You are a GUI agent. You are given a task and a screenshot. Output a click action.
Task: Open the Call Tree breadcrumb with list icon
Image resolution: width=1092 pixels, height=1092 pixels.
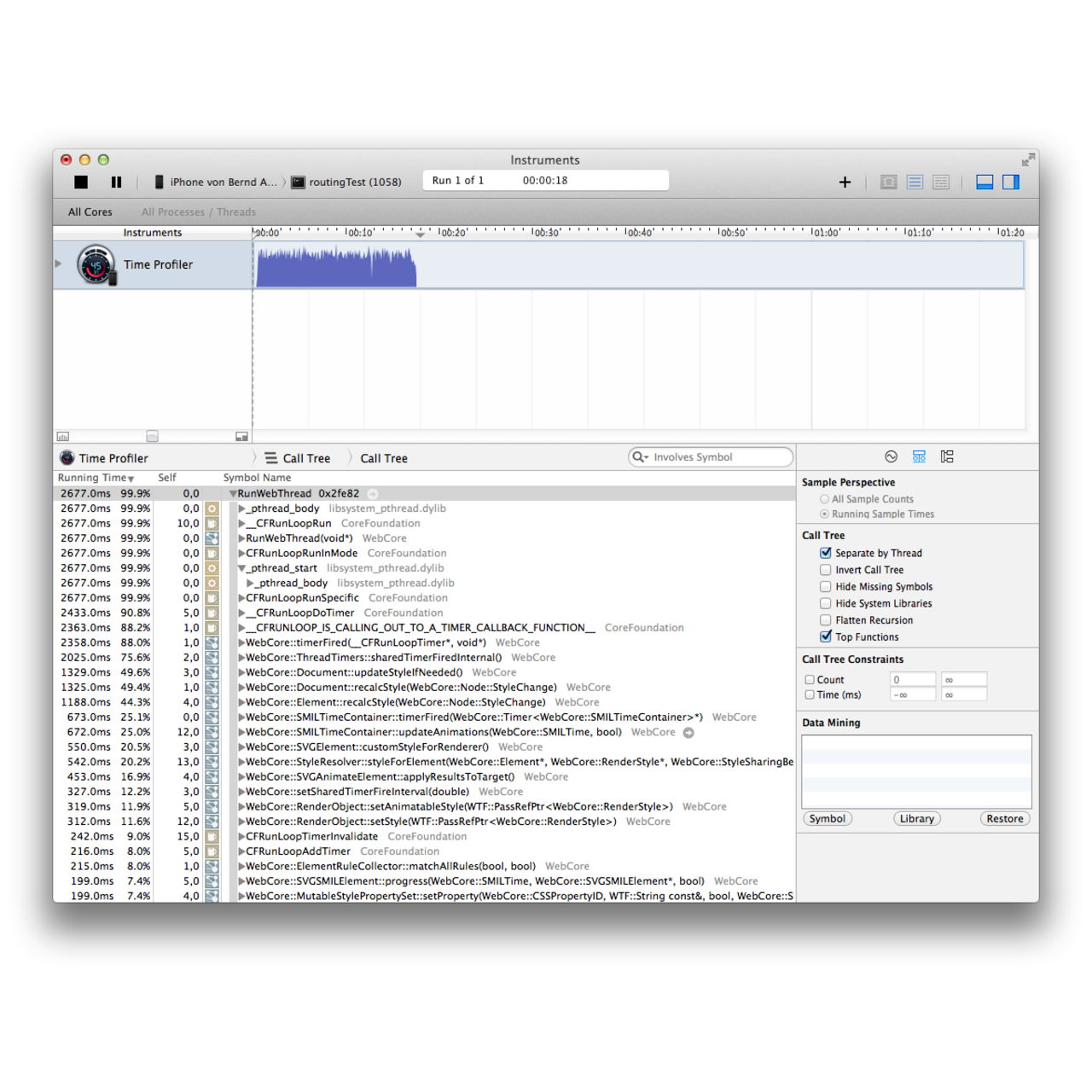(297, 458)
